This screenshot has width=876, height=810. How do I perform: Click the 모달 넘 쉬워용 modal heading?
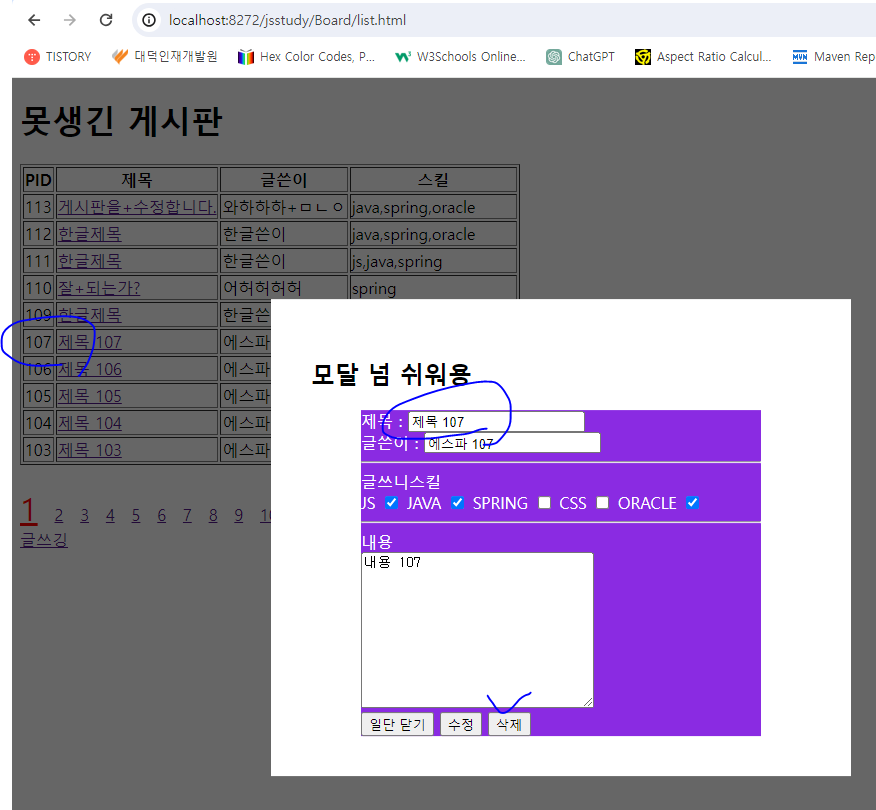(x=391, y=374)
